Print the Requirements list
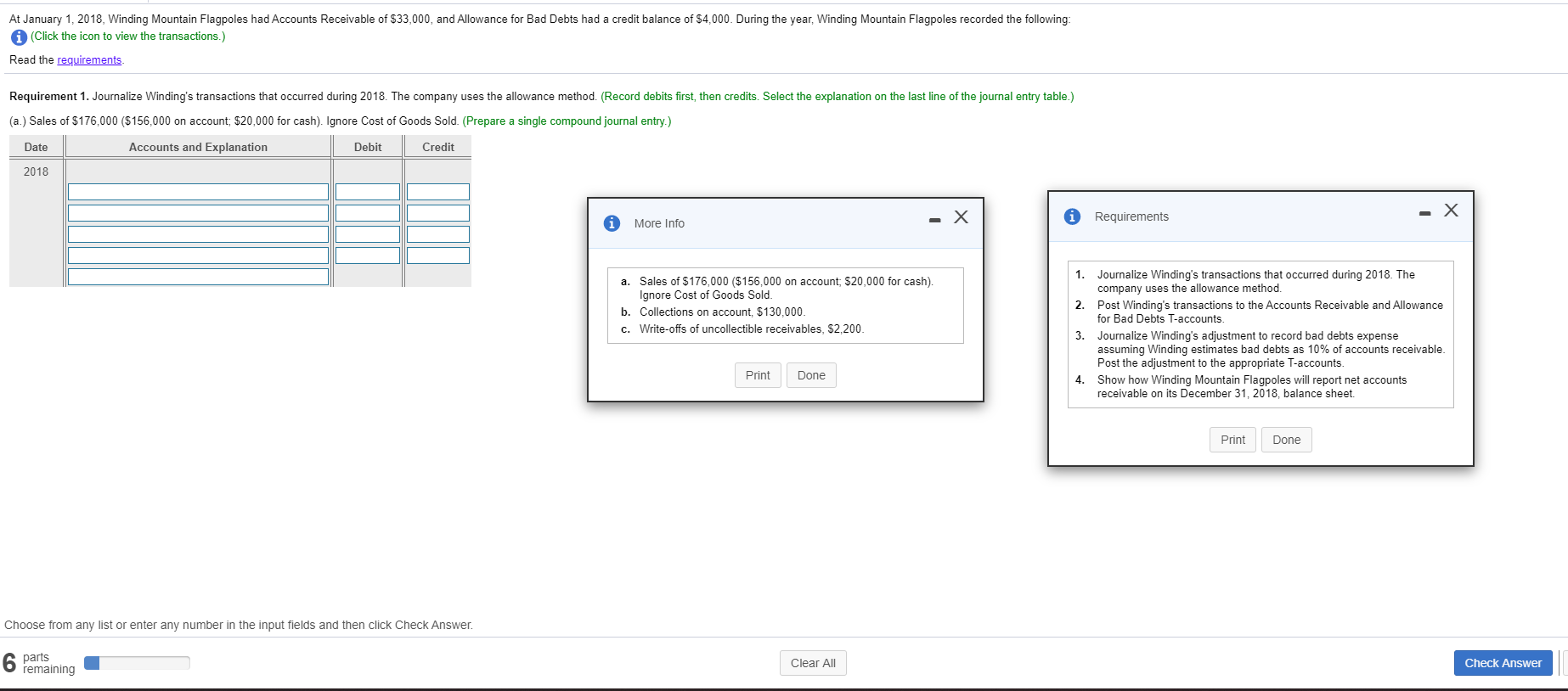 (1232, 440)
